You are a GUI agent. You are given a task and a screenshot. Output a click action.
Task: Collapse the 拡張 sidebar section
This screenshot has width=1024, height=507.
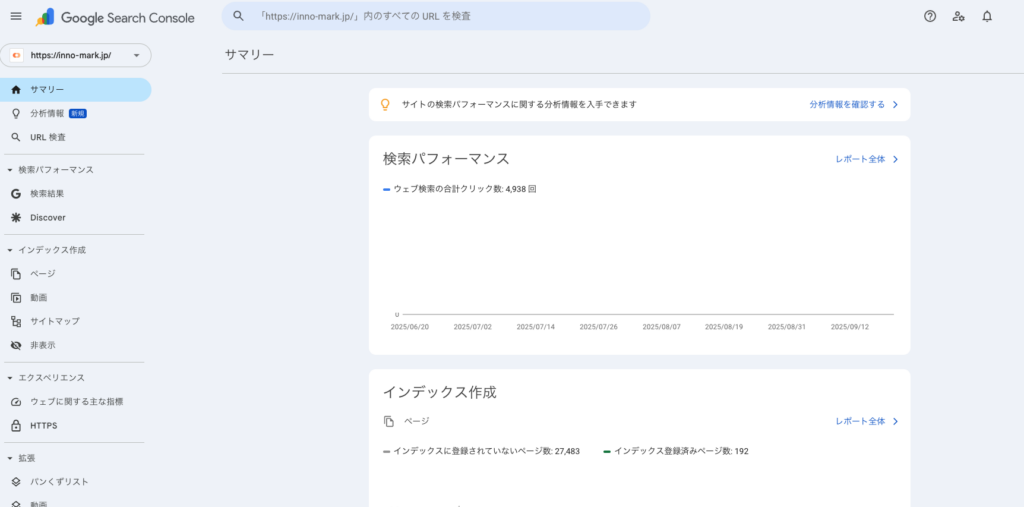tap(10, 458)
